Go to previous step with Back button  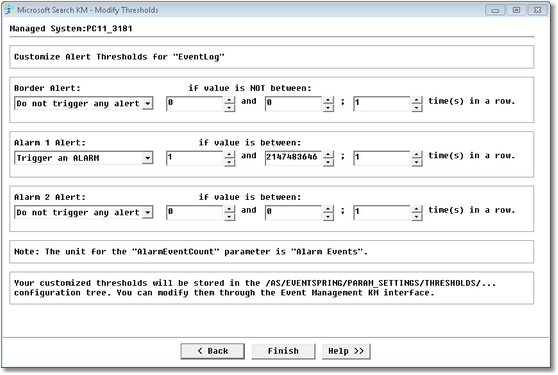[212, 351]
